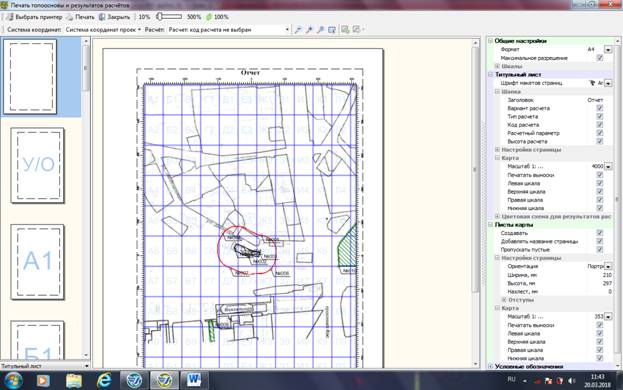
Task: Click the first magnifier zoom icon
Action: tap(298, 30)
